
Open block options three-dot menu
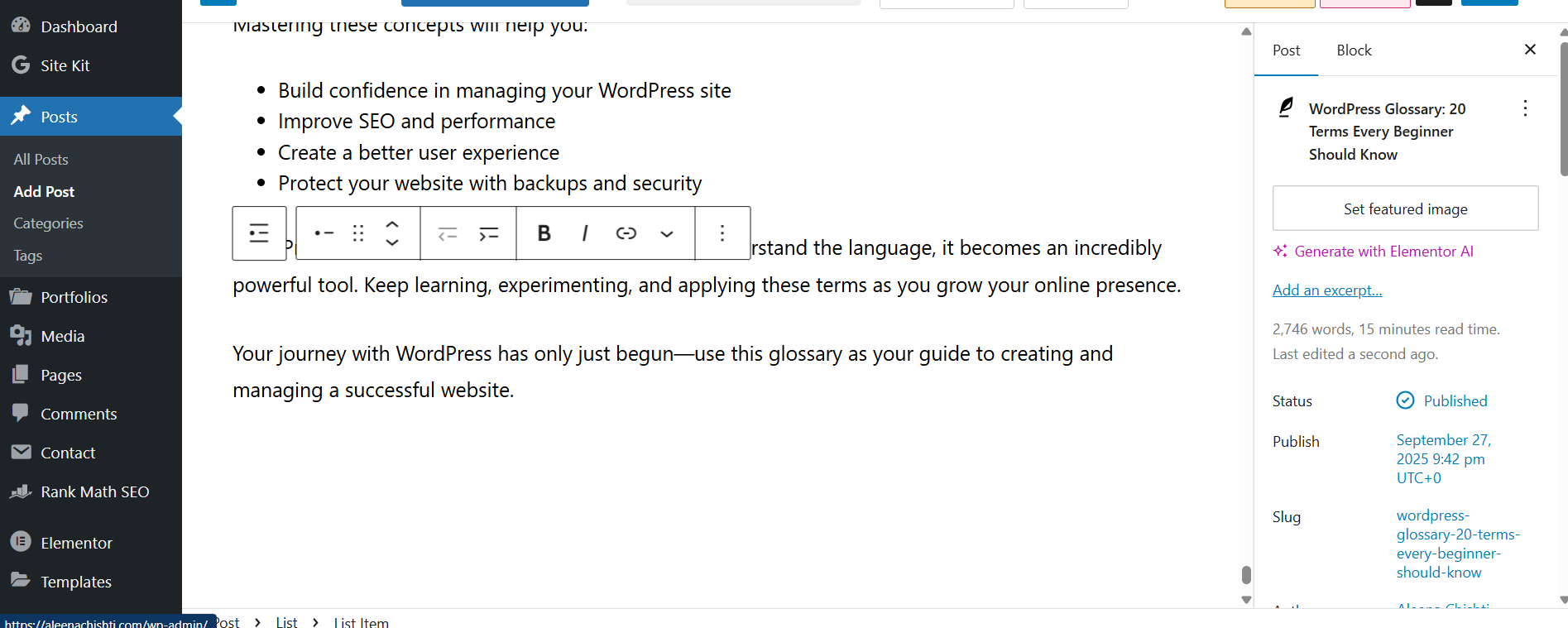point(722,233)
